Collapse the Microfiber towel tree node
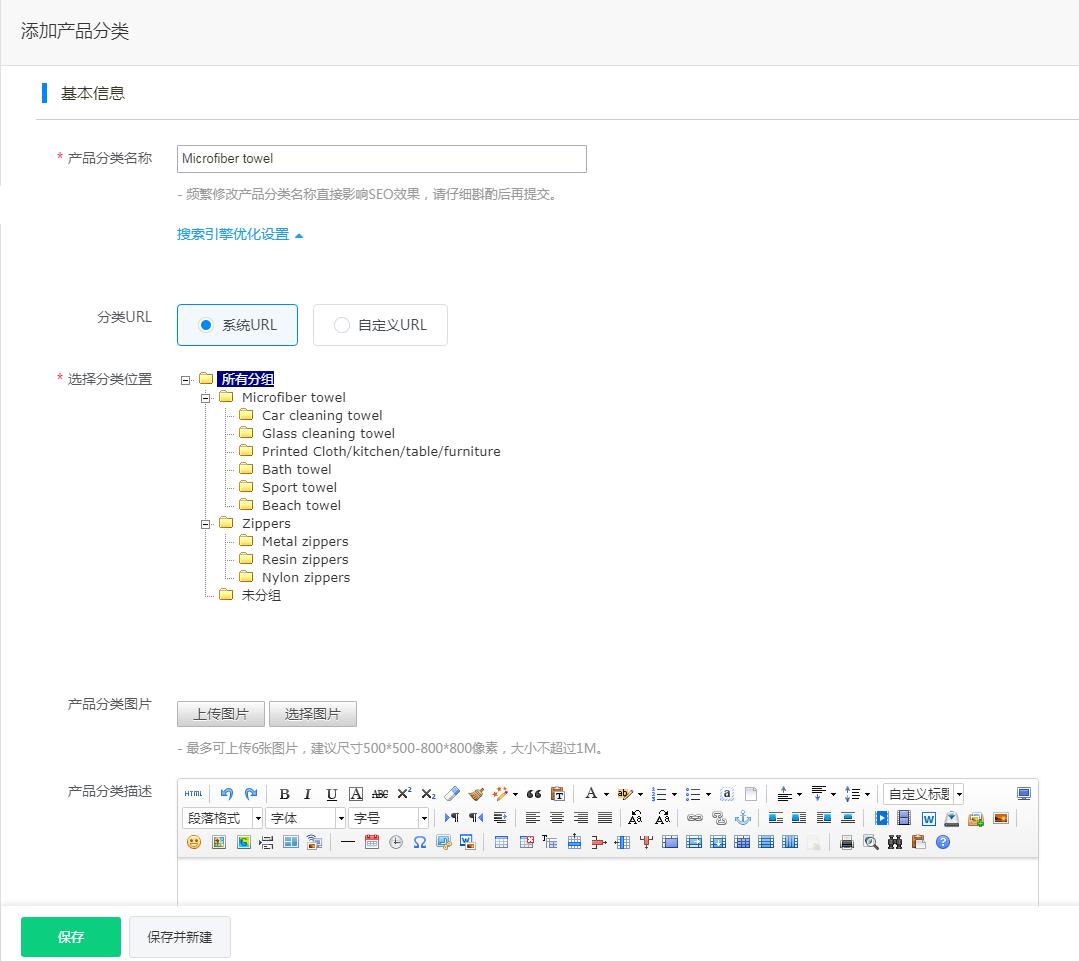The height and width of the screenshot is (961, 1079). point(206,398)
